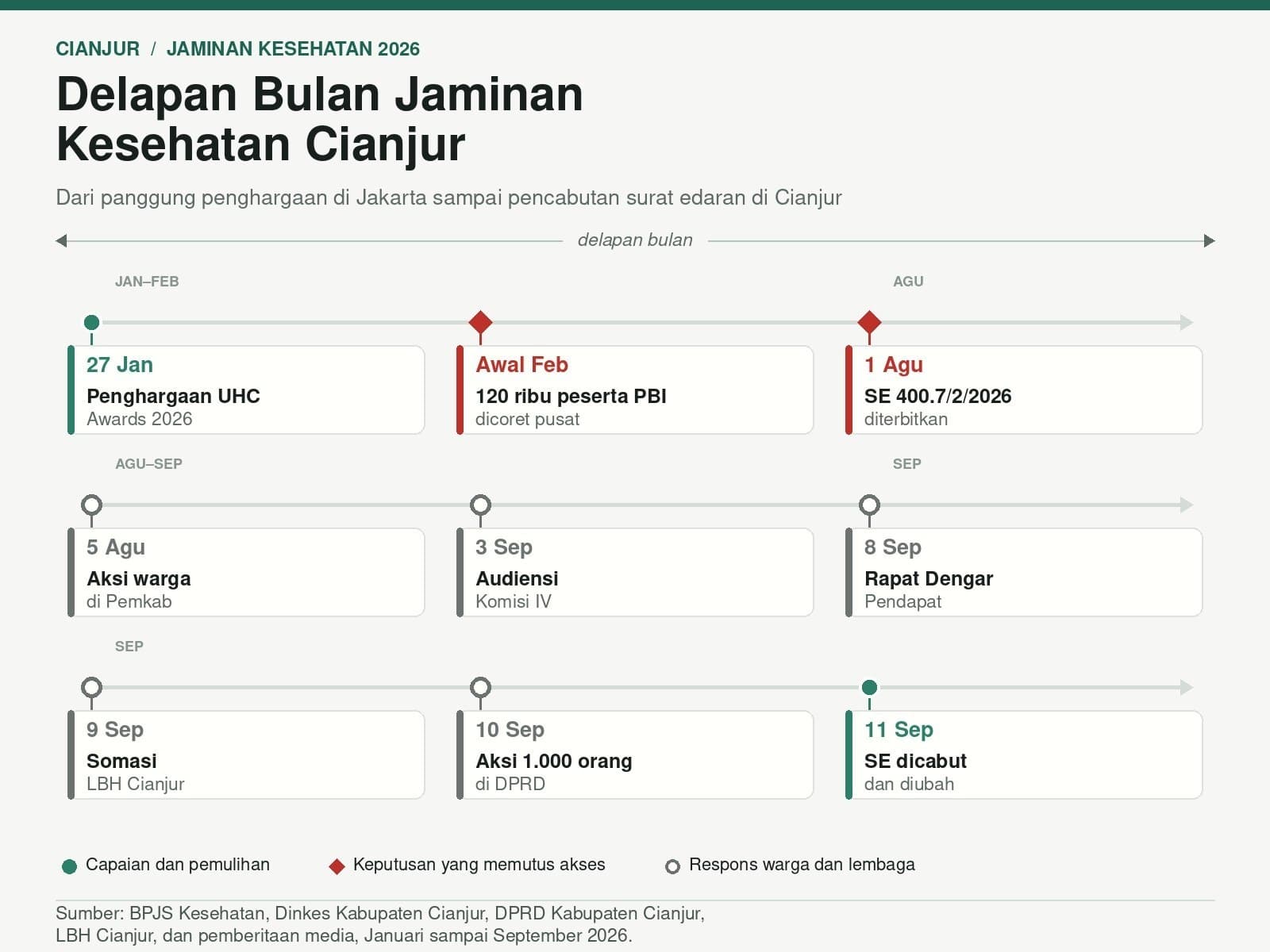Open the Audiensi Komisi IV card
This screenshot has width=1270, height=952.
(x=635, y=572)
